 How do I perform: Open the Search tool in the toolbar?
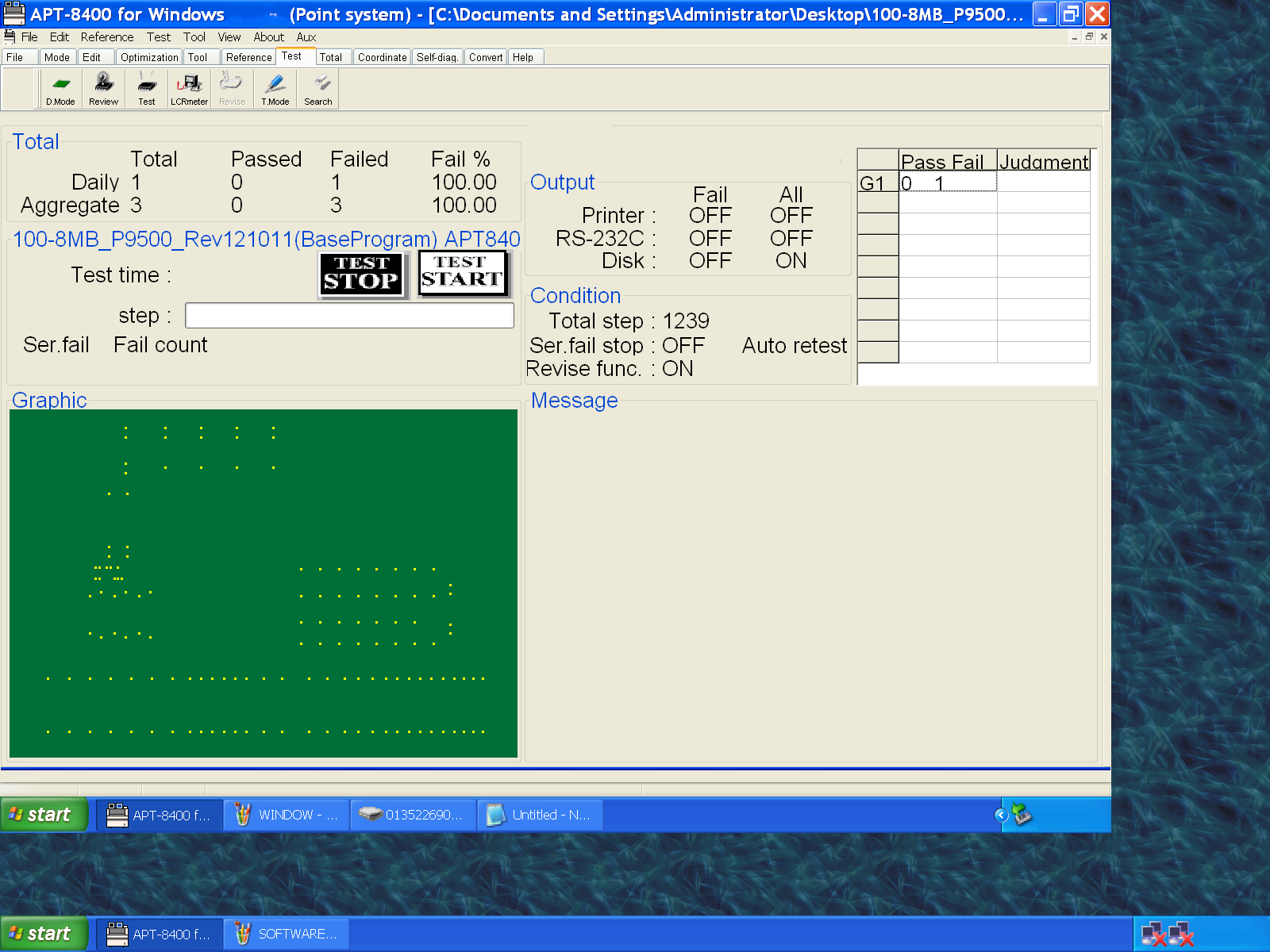tap(317, 89)
